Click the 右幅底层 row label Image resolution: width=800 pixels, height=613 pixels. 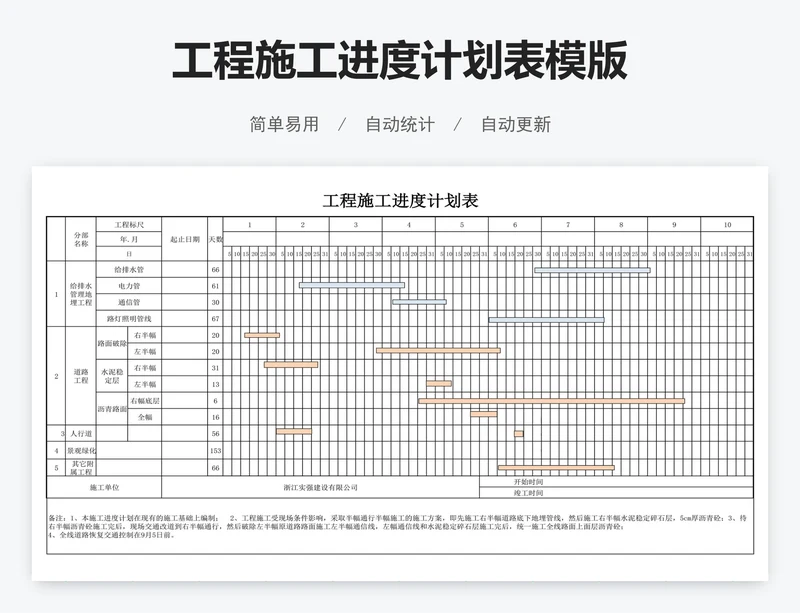[x=145, y=401]
